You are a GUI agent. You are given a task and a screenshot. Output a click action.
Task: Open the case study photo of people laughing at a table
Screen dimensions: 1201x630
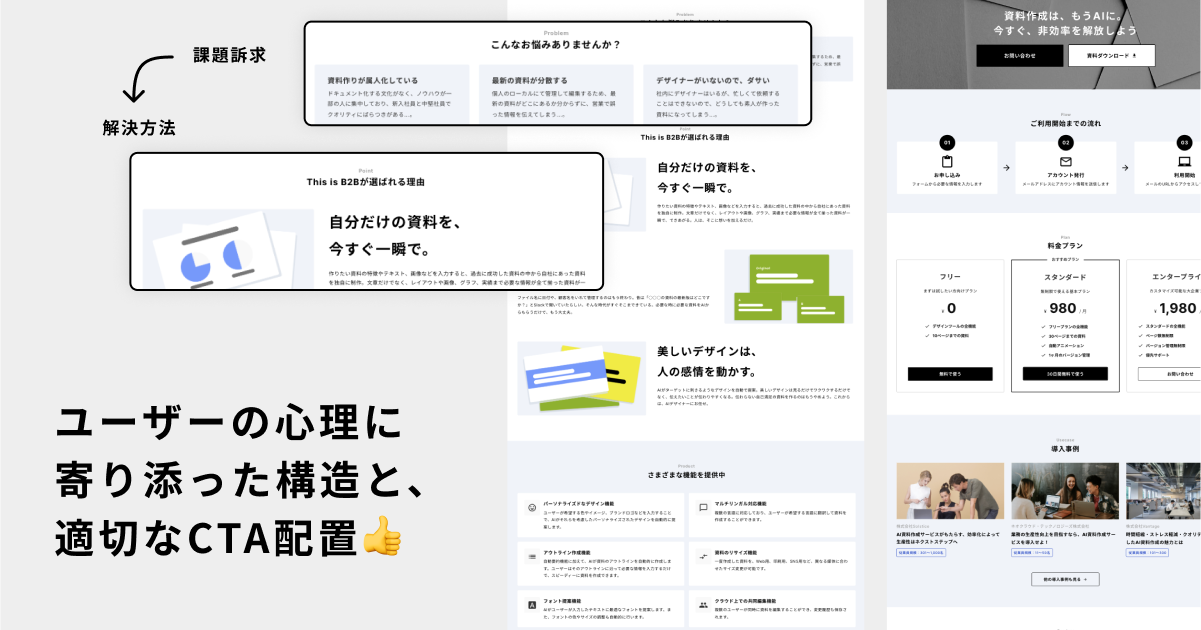click(x=1065, y=490)
